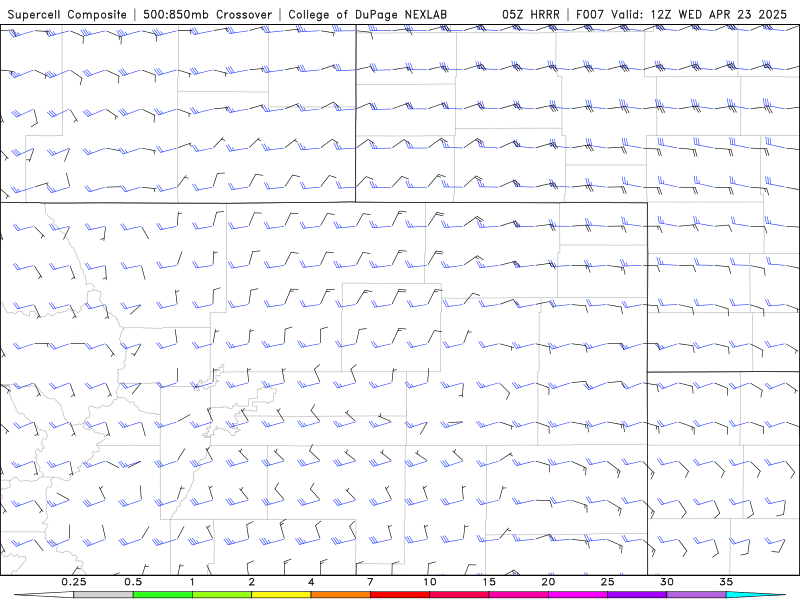The width and height of the screenshot is (800, 600).
Task: Choose the hot pink 15–20 colorbar segment
Action: coord(518,595)
